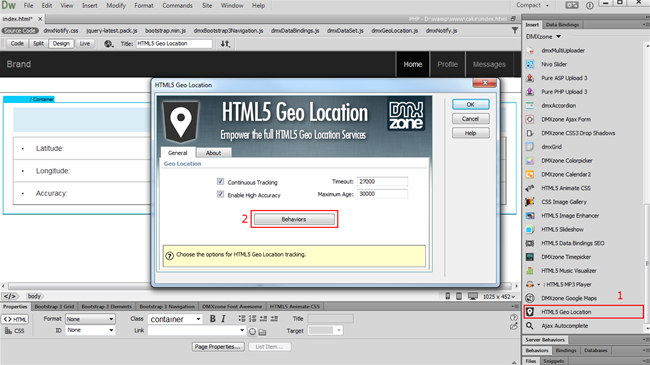Viewport: 650px width, 365px height.
Task: Toggle Continuous Tracking checkbox
Action: point(220,182)
